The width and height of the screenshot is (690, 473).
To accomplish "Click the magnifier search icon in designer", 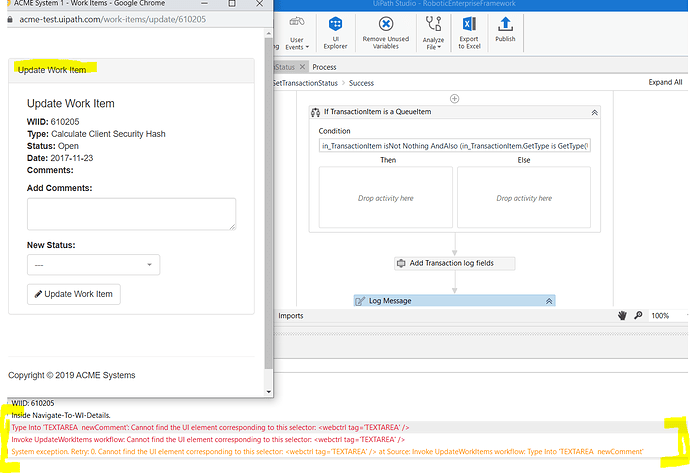I will pyautogui.click(x=638, y=315).
